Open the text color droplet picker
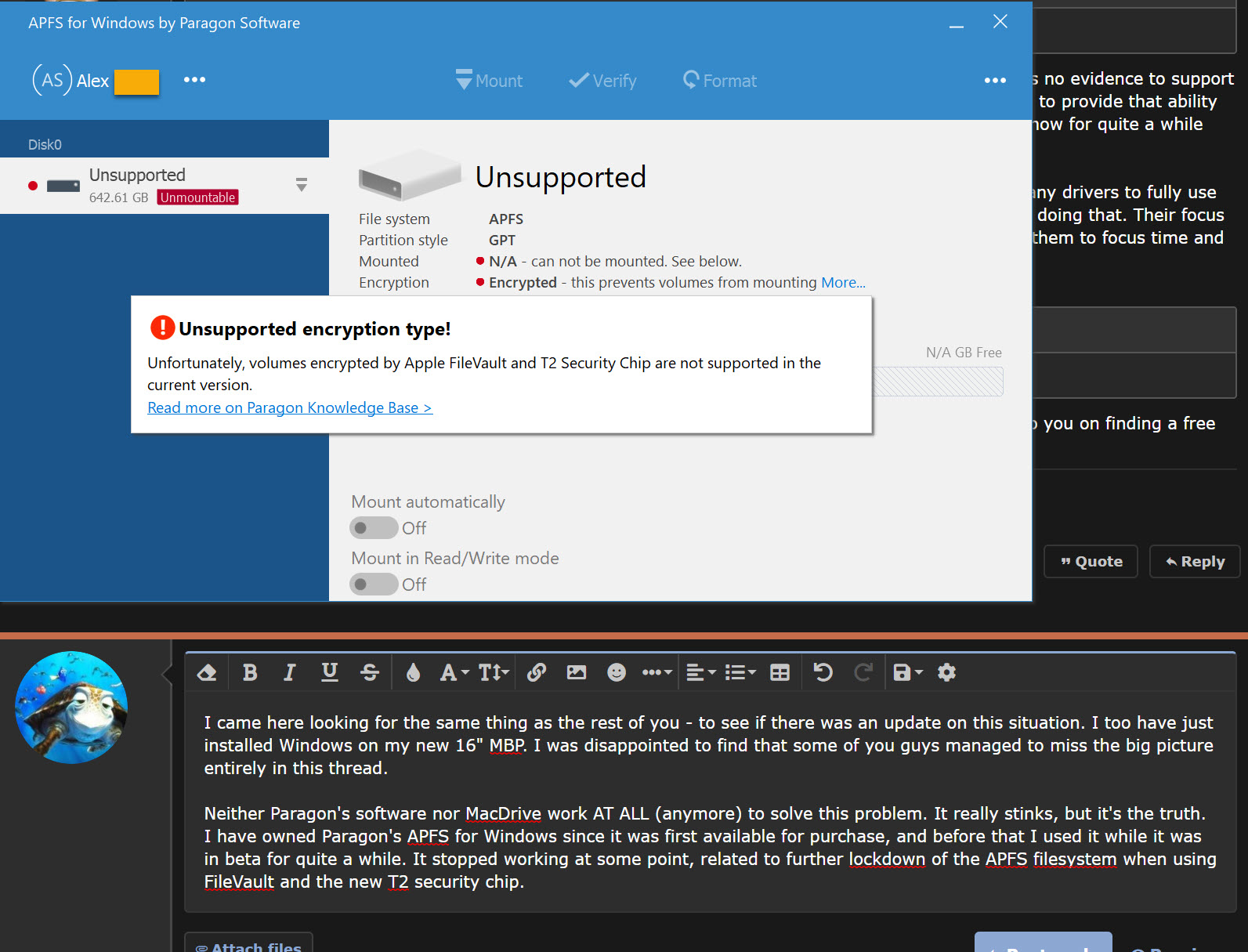This screenshot has width=1248, height=952. point(414,672)
